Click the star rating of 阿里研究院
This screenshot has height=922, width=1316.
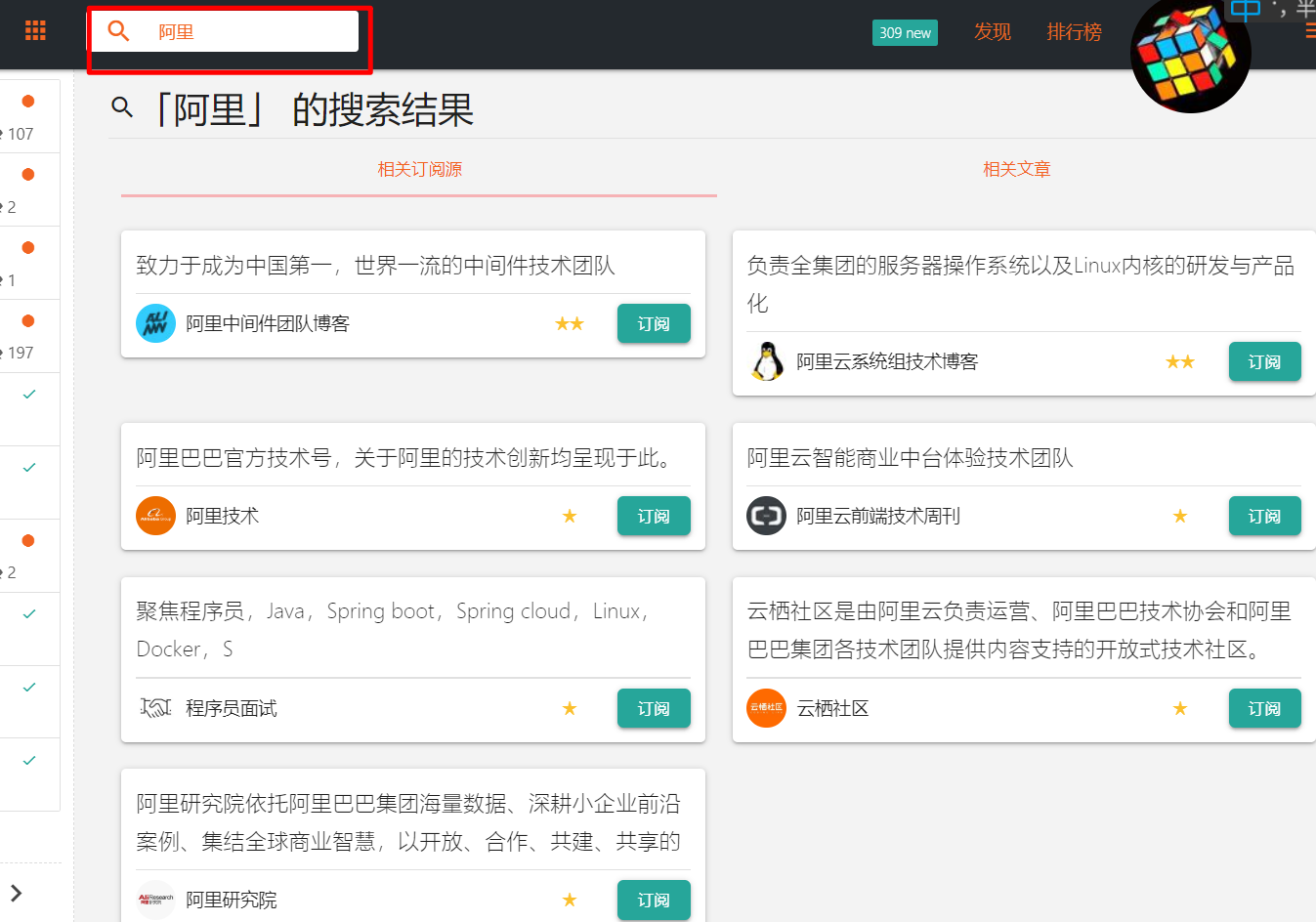tap(570, 900)
